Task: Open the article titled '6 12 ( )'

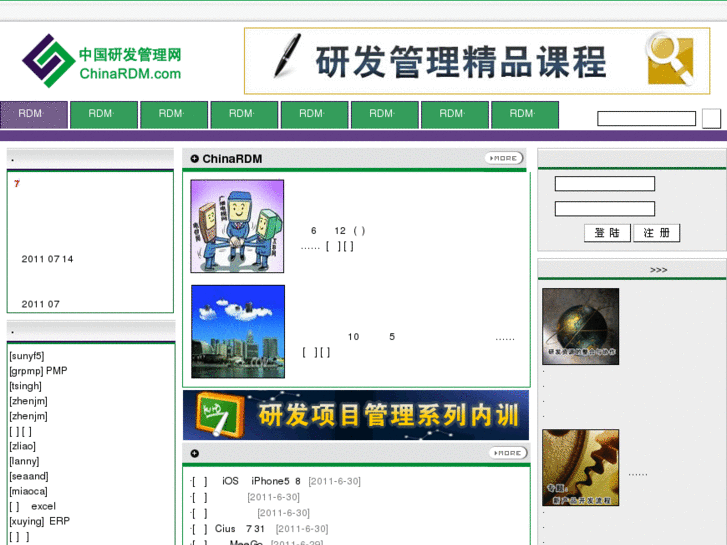Action: [x=338, y=231]
